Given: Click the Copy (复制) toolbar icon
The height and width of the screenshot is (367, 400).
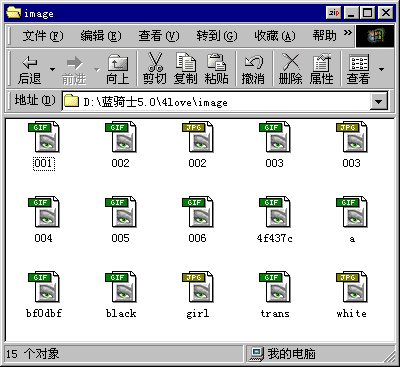Looking at the screenshot, I should point(185,62).
